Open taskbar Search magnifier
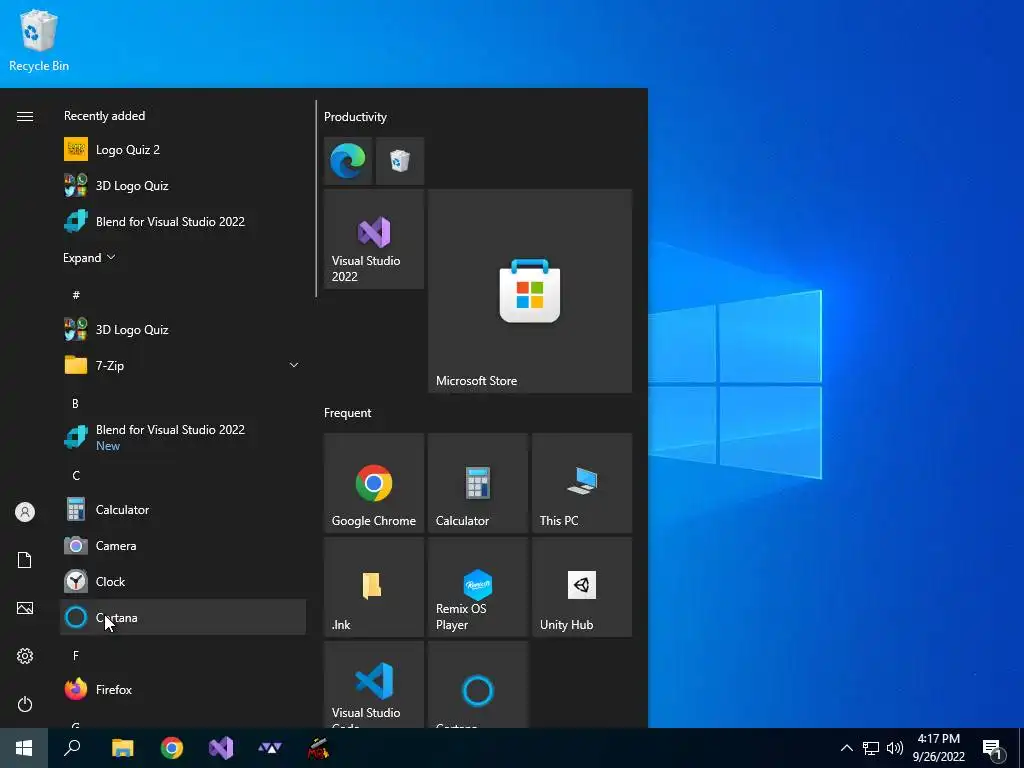Image resolution: width=1024 pixels, height=768 pixels. point(72,748)
